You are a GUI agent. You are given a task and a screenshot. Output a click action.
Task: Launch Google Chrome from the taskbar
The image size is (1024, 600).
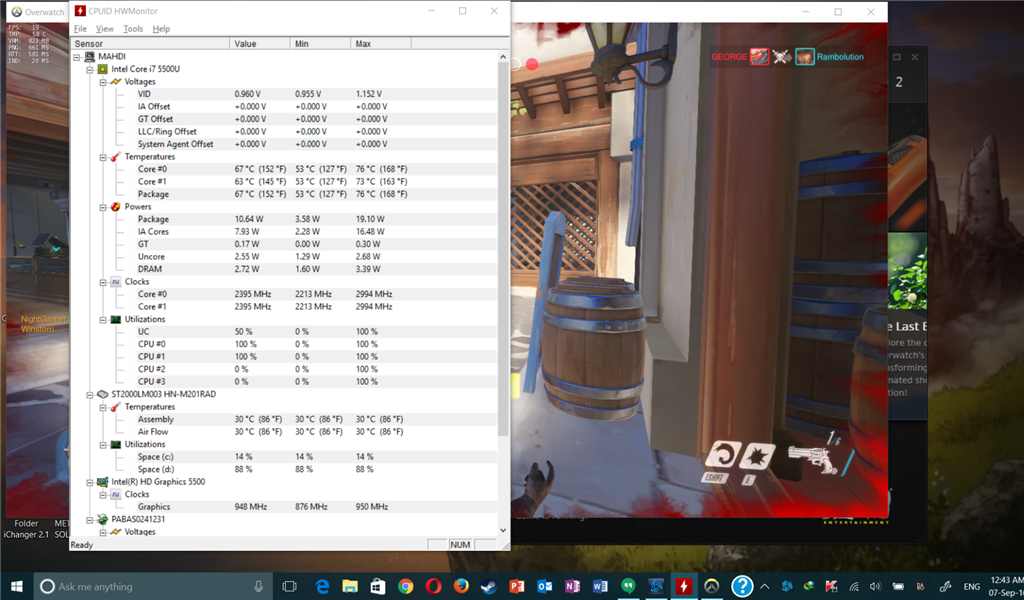point(406,586)
